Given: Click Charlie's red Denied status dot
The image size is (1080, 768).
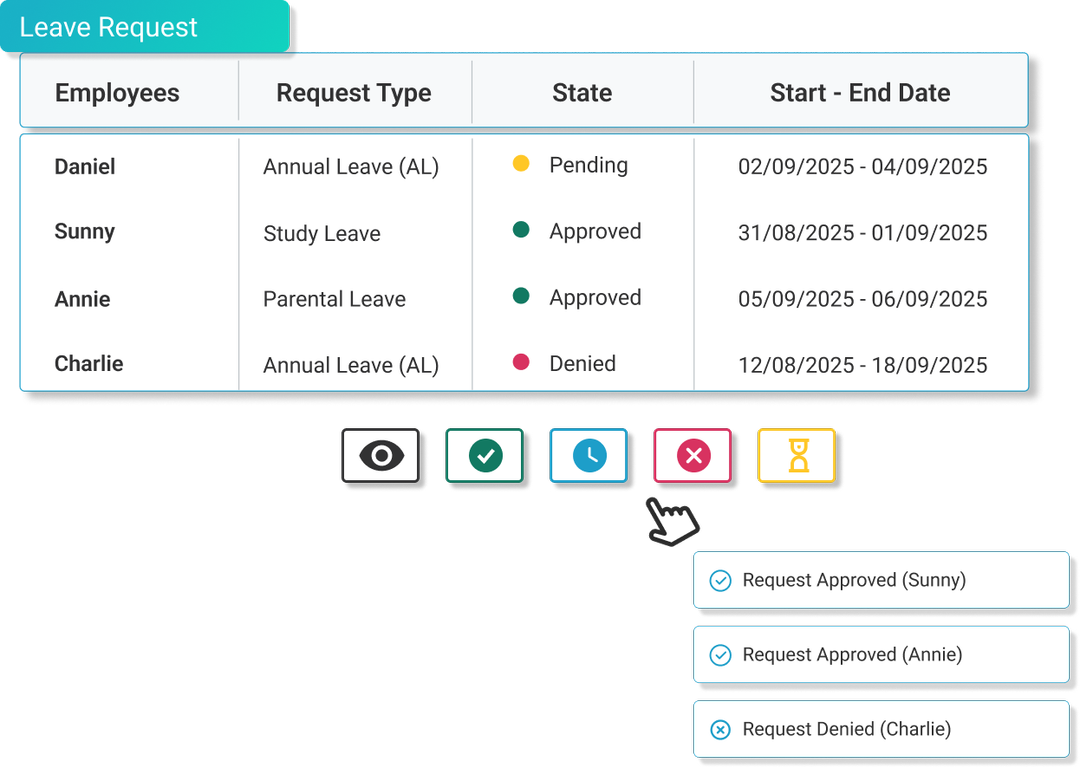Looking at the screenshot, I should pos(521,363).
